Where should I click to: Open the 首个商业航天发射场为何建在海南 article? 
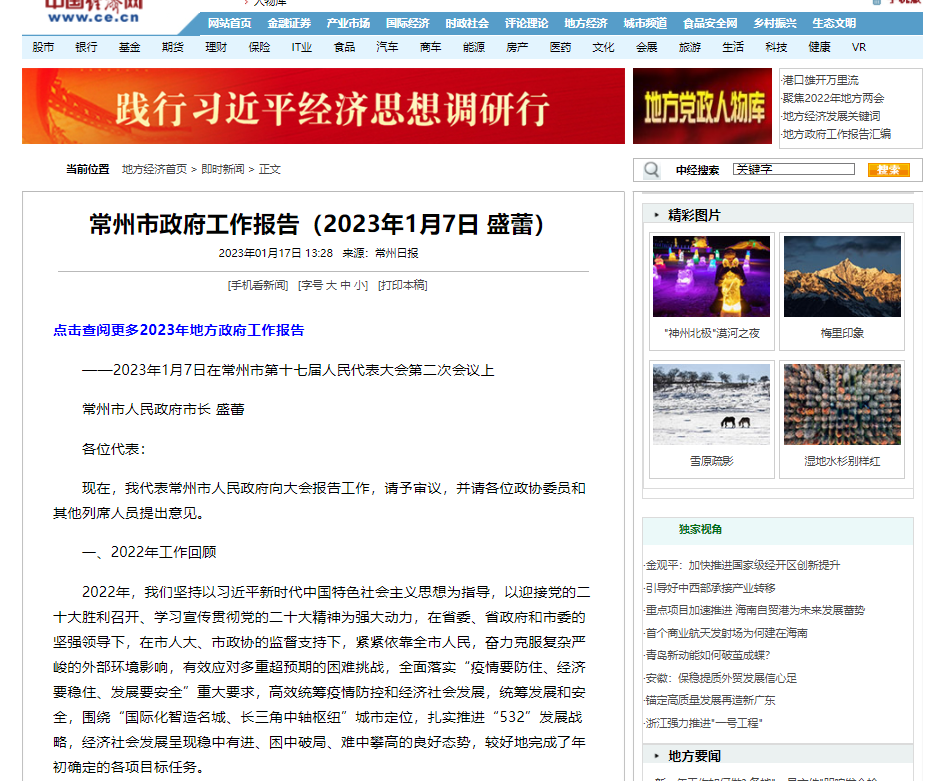coord(726,633)
